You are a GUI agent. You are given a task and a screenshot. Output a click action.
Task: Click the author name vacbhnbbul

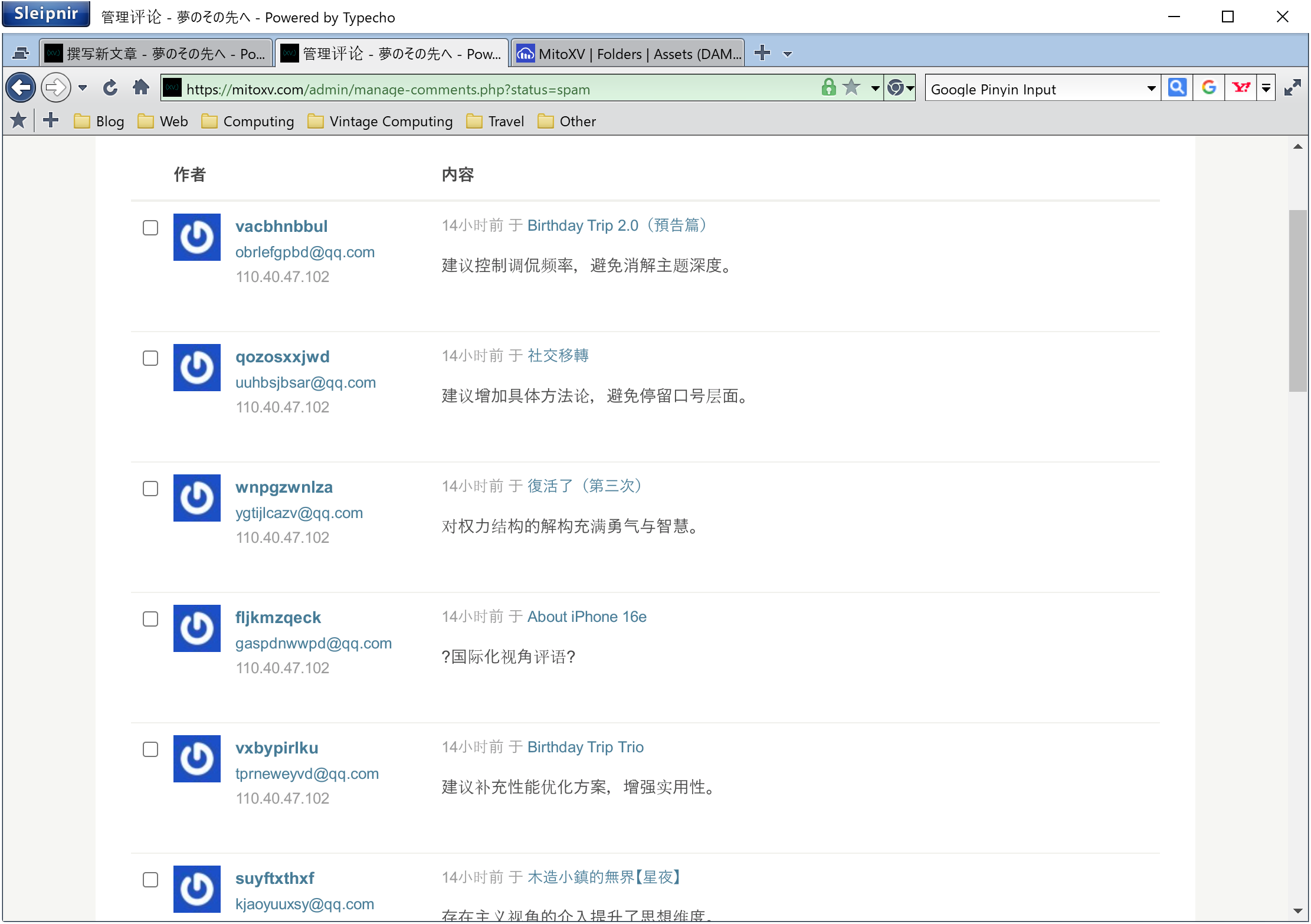[281, 226]
